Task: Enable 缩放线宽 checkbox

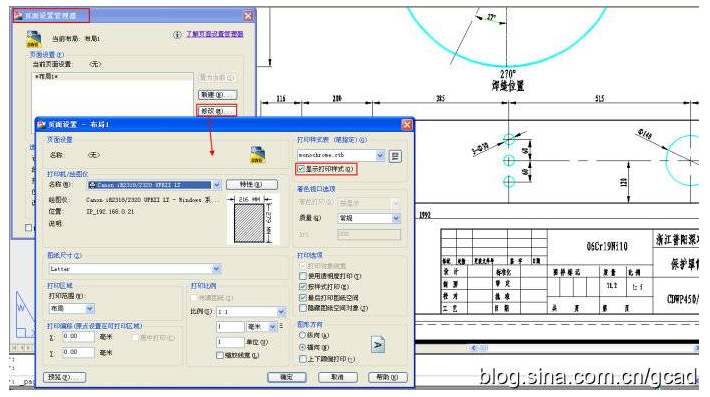Action: pyautogui.click(x=220, y=355)
